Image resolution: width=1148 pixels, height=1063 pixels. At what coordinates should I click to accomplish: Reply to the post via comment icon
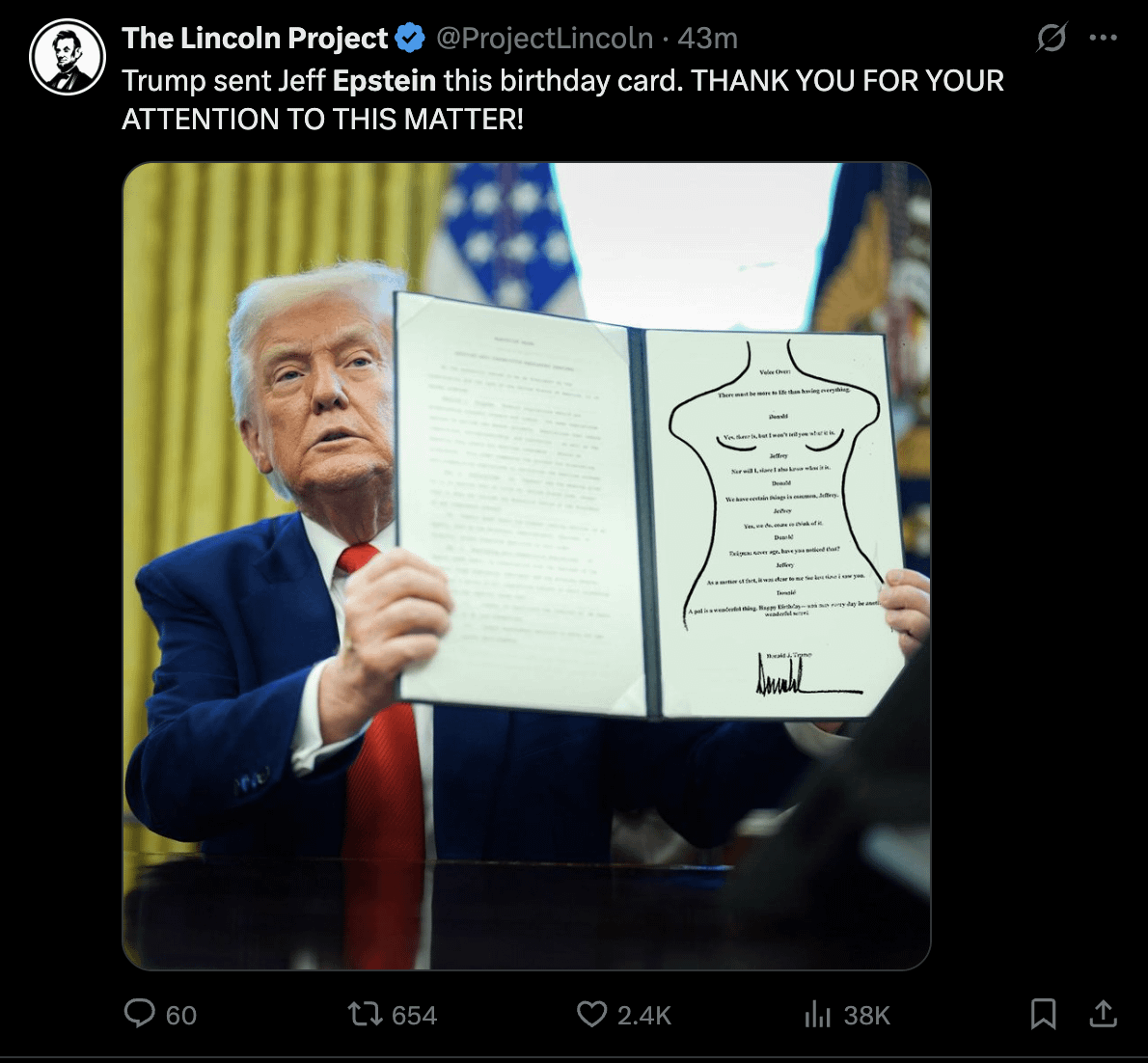pyautogui.click(x=139, y=1014)
